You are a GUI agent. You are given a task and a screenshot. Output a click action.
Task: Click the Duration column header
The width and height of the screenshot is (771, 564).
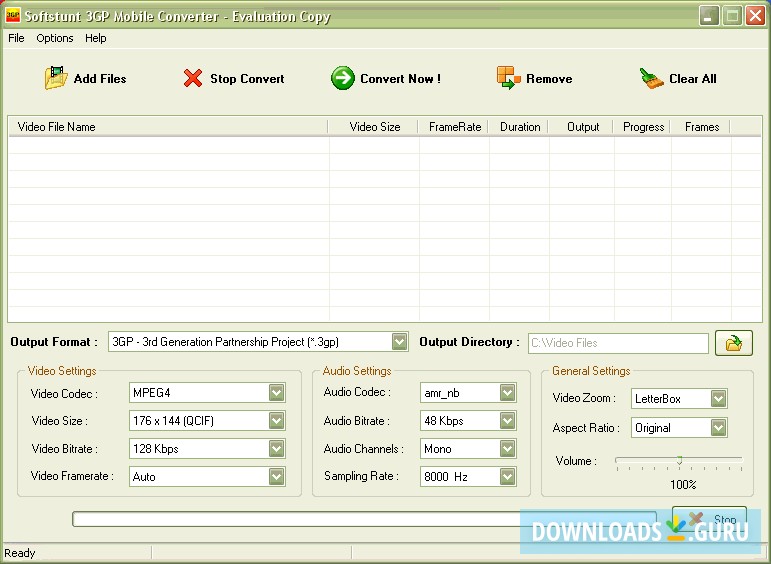pos(519,127)
